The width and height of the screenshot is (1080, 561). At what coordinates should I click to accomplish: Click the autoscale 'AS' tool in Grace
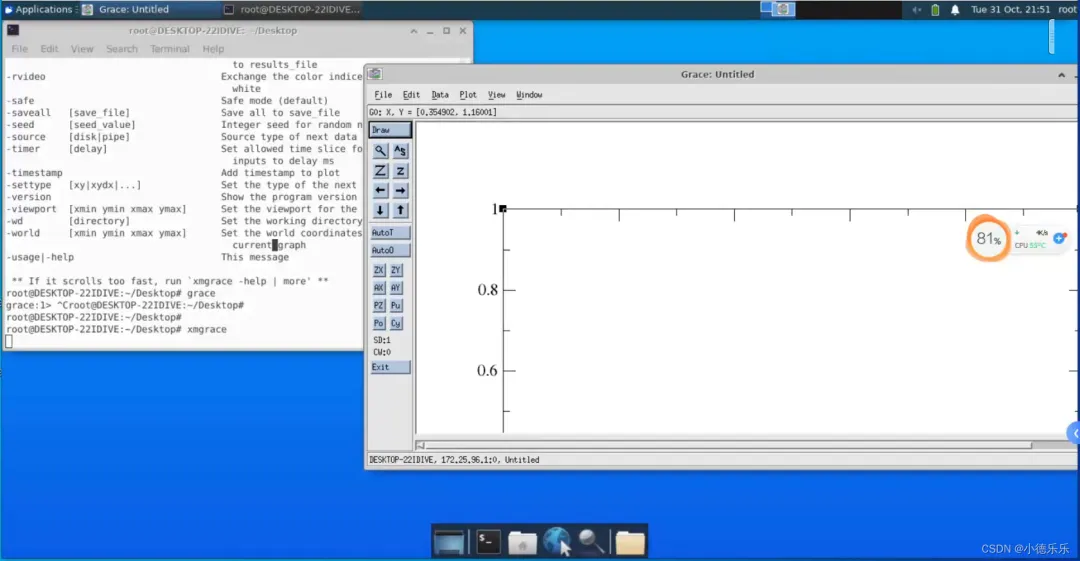point(400,150)
